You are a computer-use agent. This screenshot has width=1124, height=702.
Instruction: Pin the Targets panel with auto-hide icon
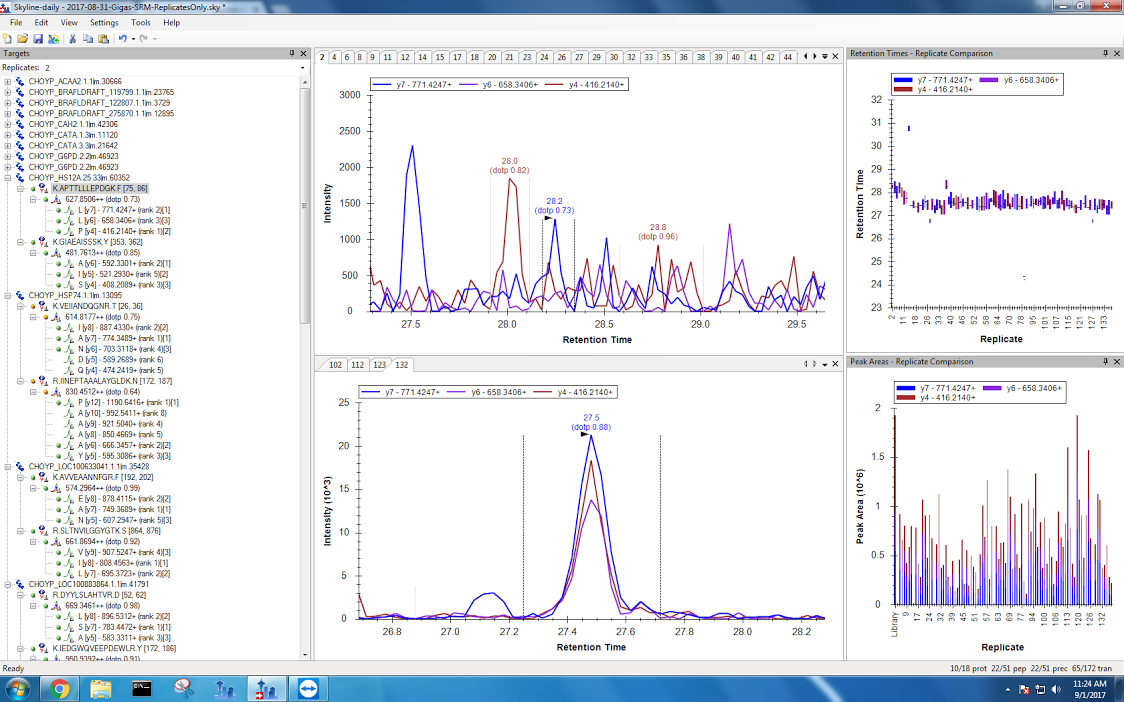click(292, 53)
